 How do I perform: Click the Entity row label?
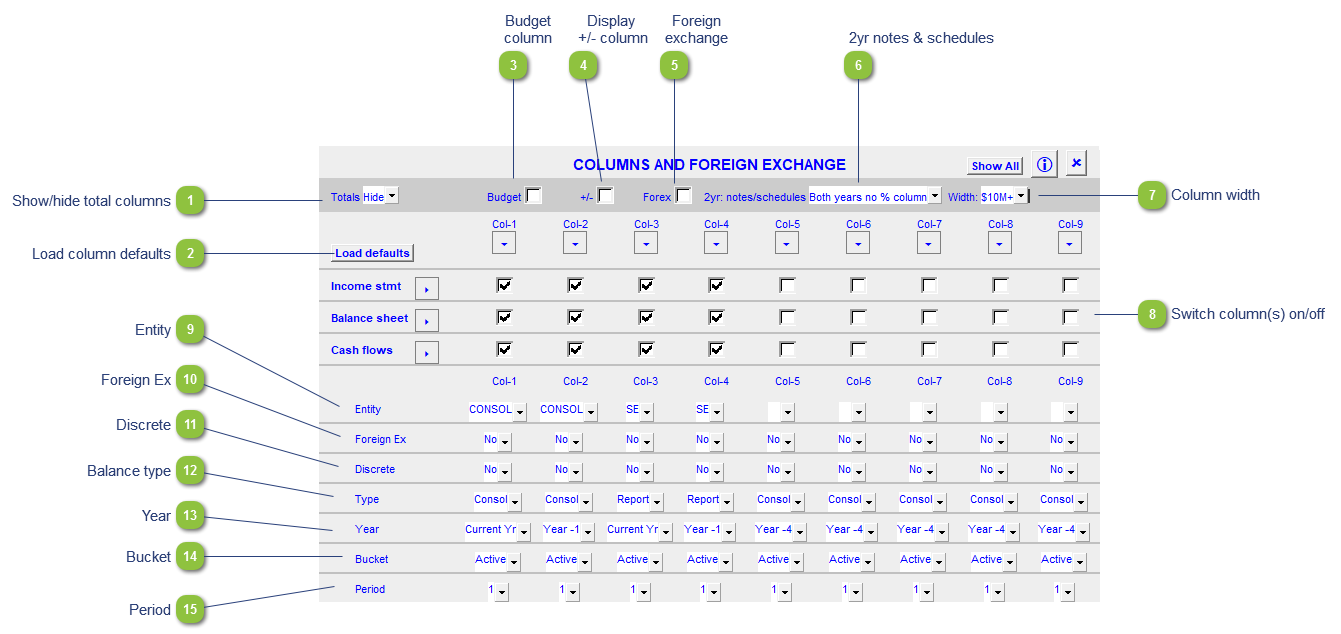point(368,409)
